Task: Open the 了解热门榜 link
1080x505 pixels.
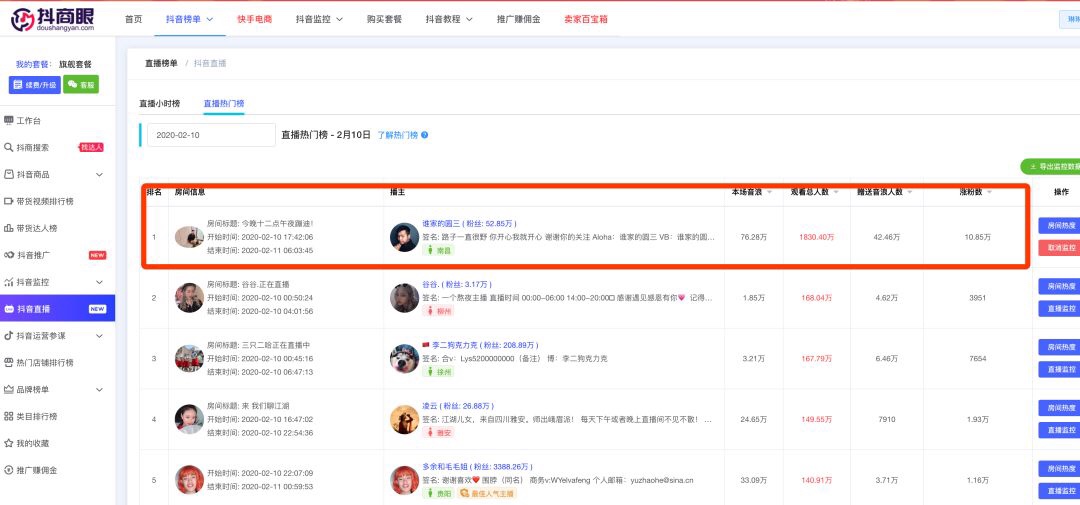Action: pyautogui.click(x=397, y=135)
